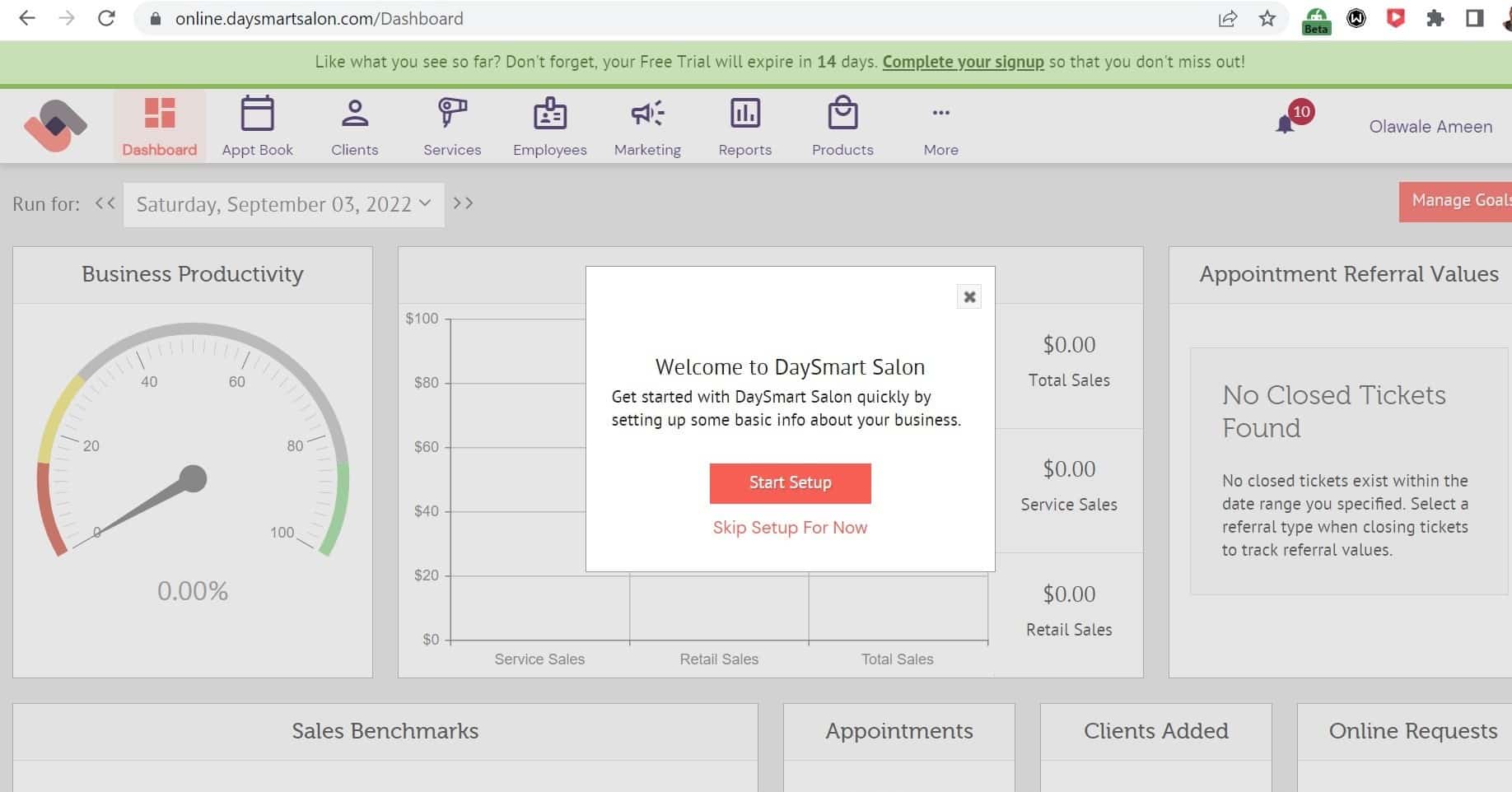The image size is (1512, 792).
Task: Click the green Beta extension icon
Action: click(x=1316, y=21)
